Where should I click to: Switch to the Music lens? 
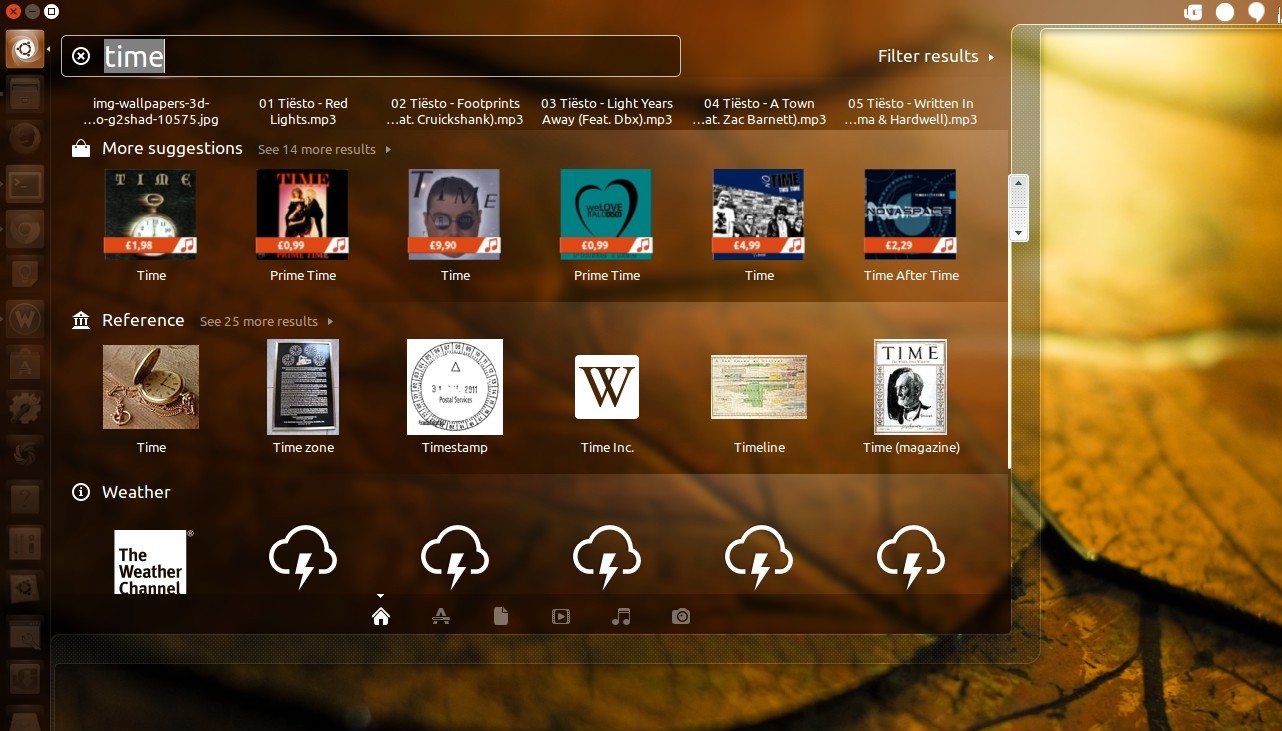pos(621,616)
